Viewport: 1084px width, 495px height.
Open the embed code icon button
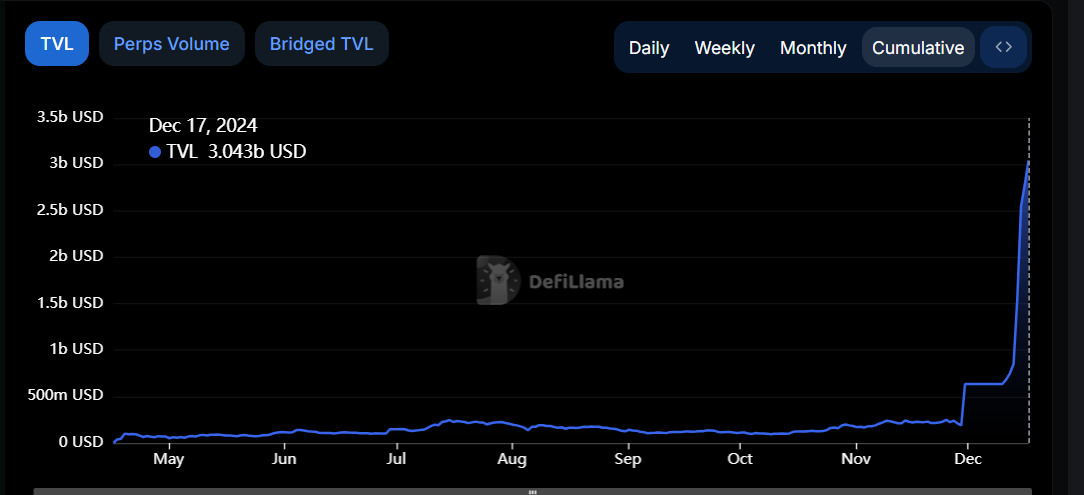click(1003, 47)
